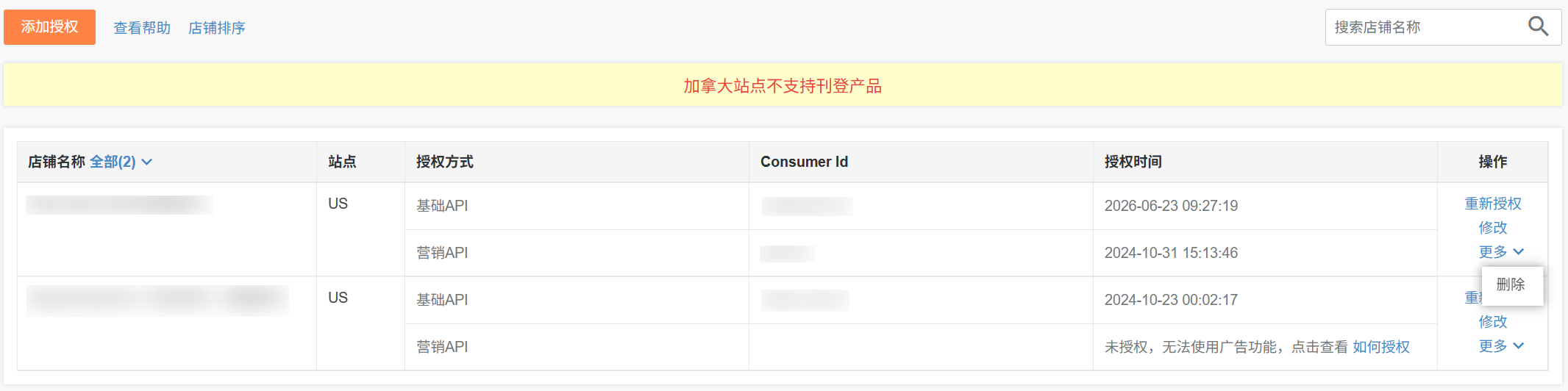Viewport: 1568px width, 391px height.
Task: Click the 授权时间 column header
Action: coord(1133,162)
